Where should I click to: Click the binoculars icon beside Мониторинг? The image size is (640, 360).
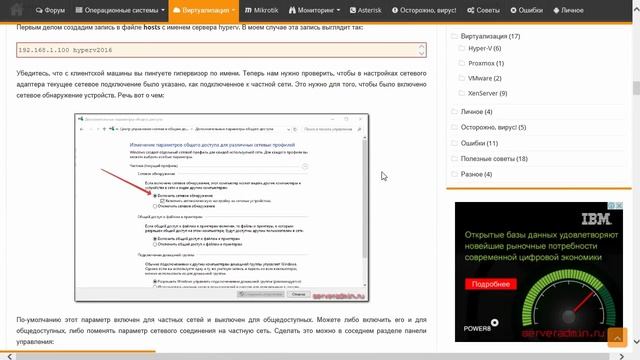(x=292, y=10)
